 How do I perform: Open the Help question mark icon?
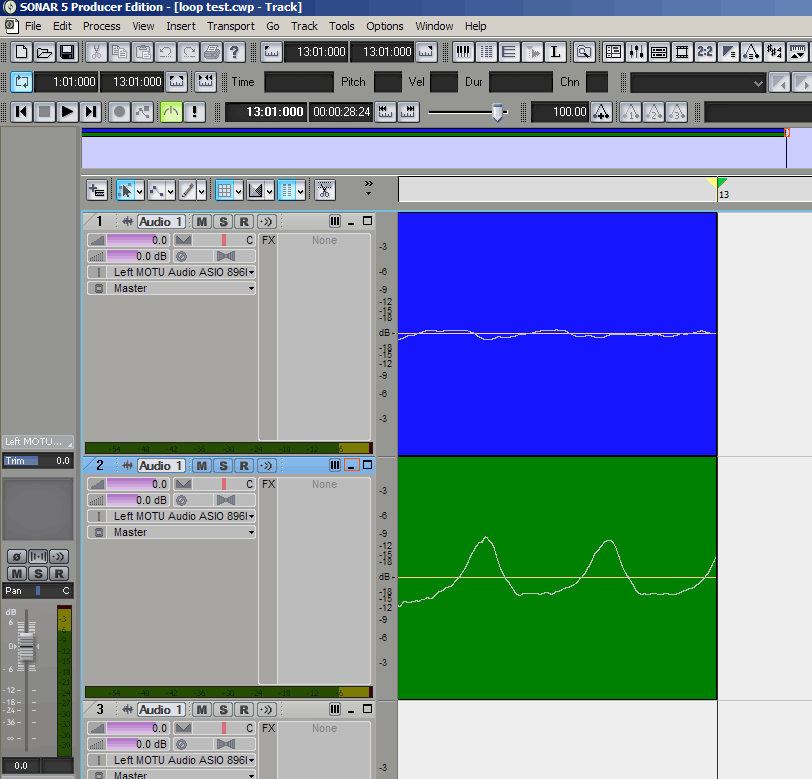pos(235,52)
